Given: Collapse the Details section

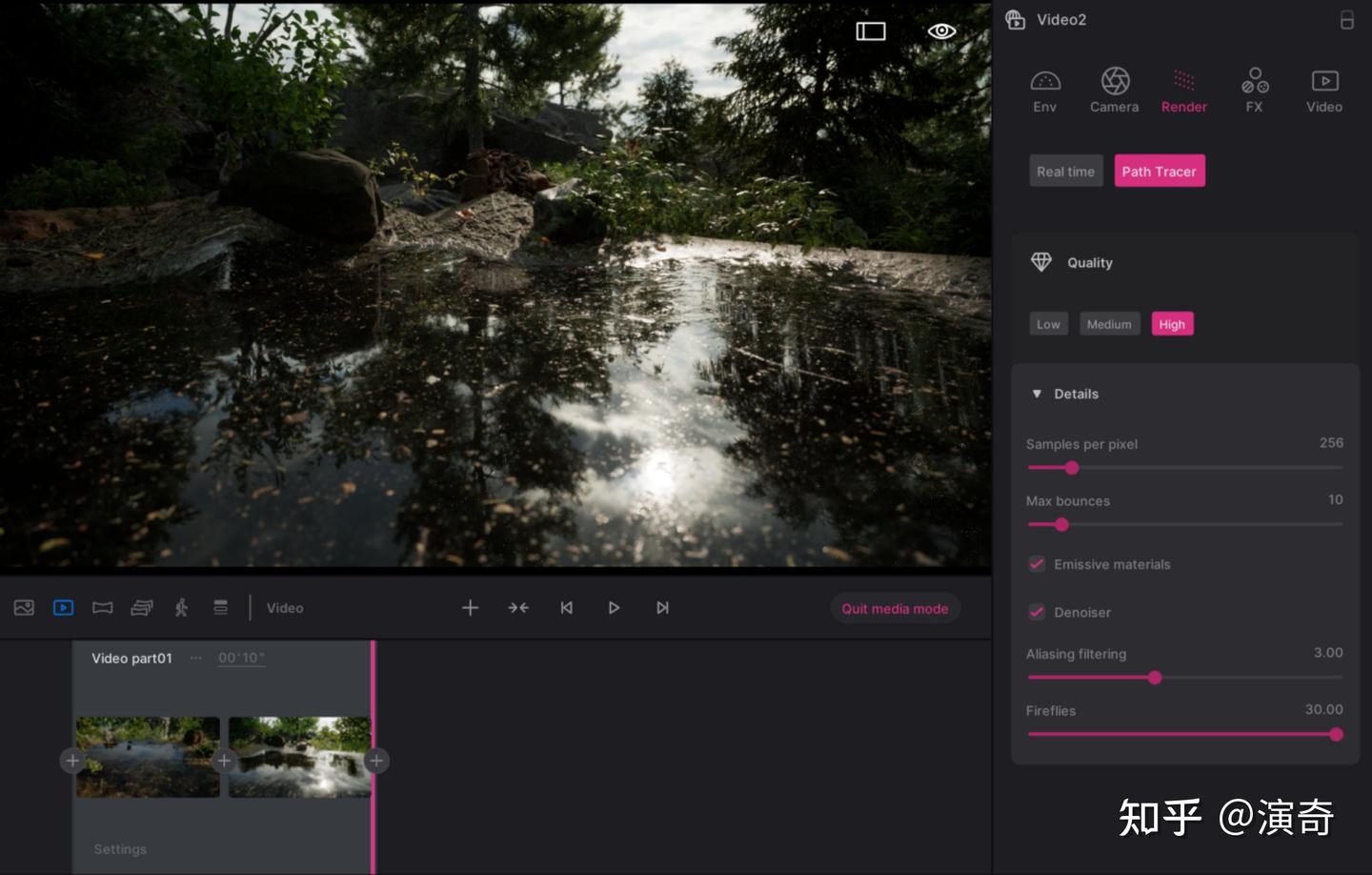Looking at the screenshot, I should click(x=1037, y=394).
